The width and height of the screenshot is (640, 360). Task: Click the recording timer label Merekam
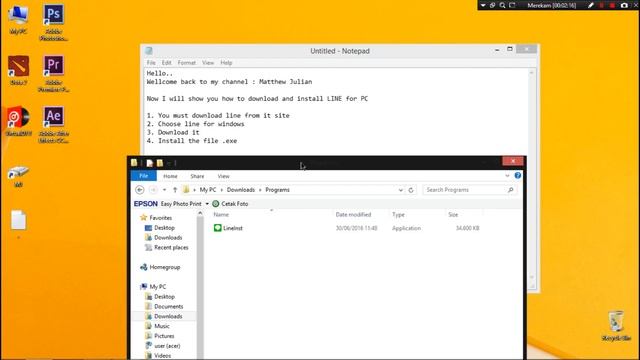(551, 5)
